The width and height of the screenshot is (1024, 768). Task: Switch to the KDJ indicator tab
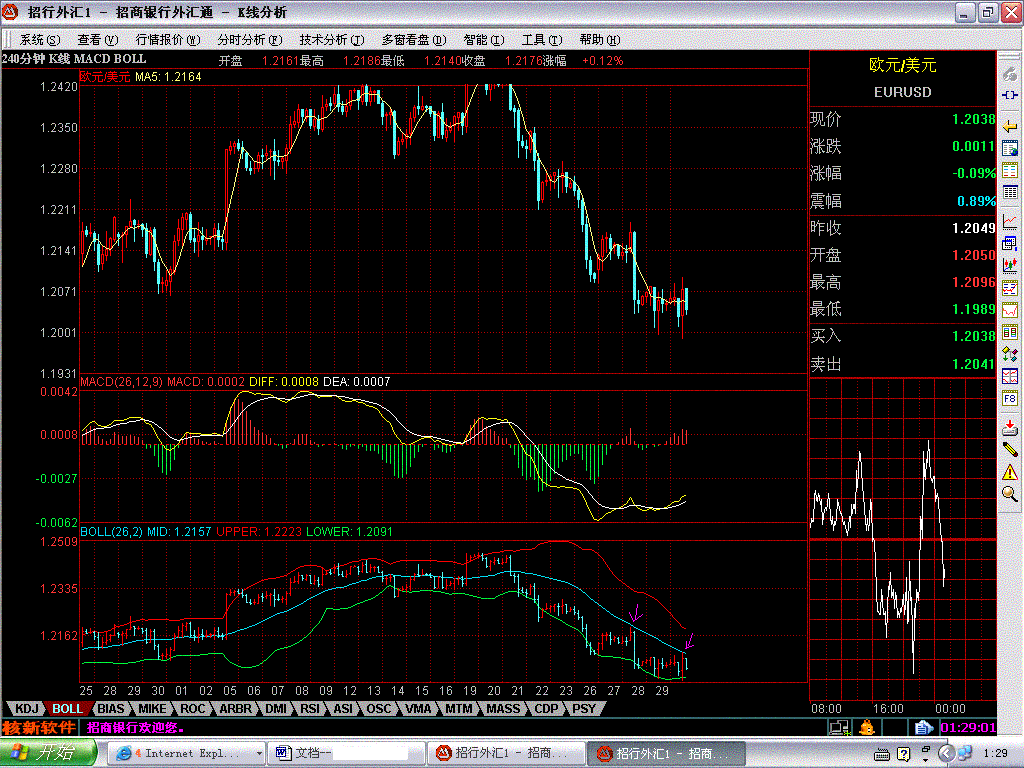27,709
